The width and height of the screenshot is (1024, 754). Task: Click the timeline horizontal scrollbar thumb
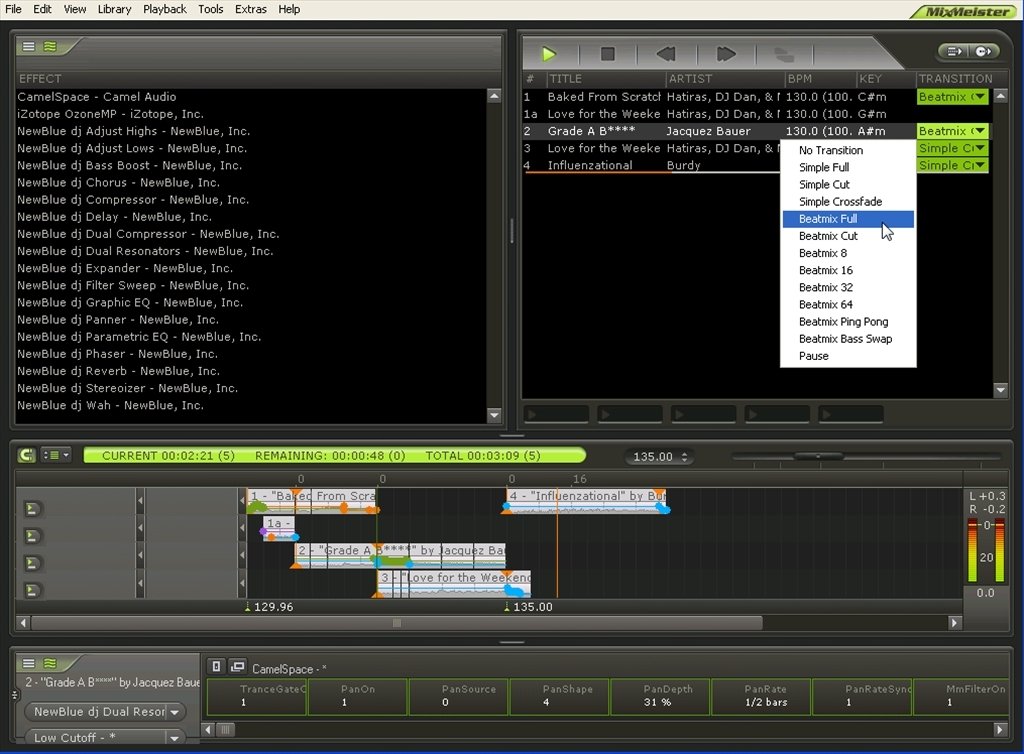pyautogui.click(x=396, y=623)
